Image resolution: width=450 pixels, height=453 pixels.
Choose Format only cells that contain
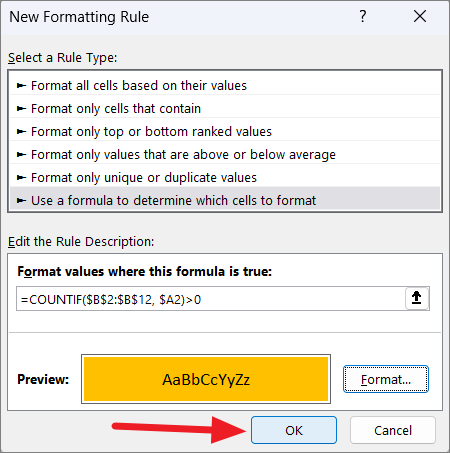[225, 109]
